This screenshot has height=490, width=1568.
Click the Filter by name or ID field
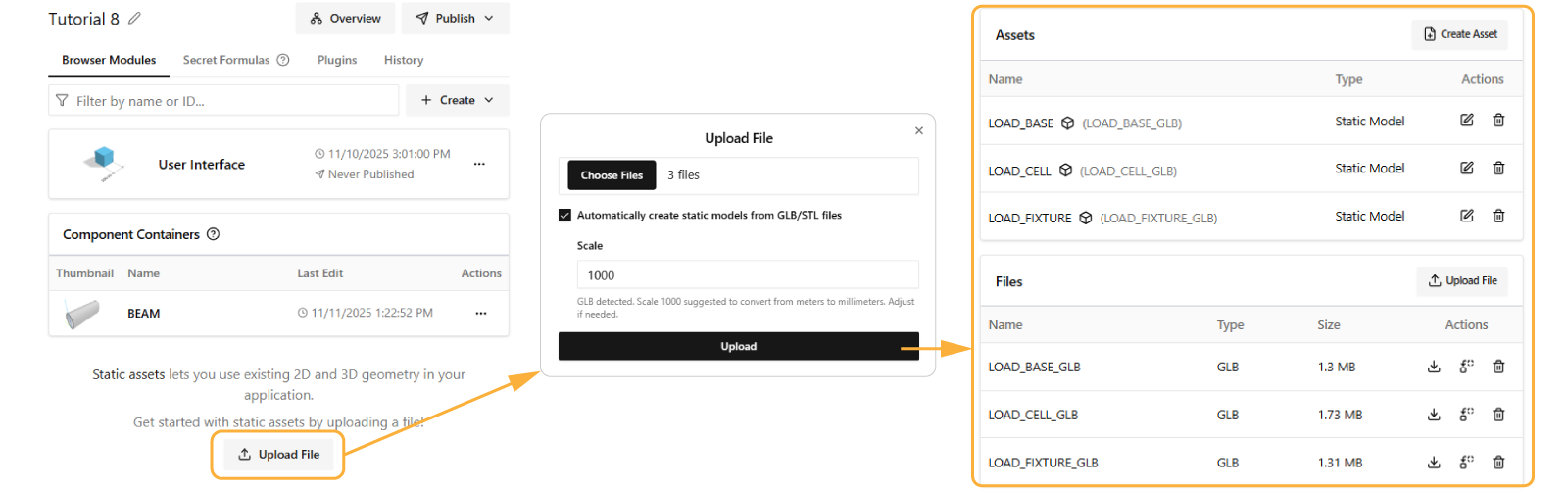click(225, 101)
